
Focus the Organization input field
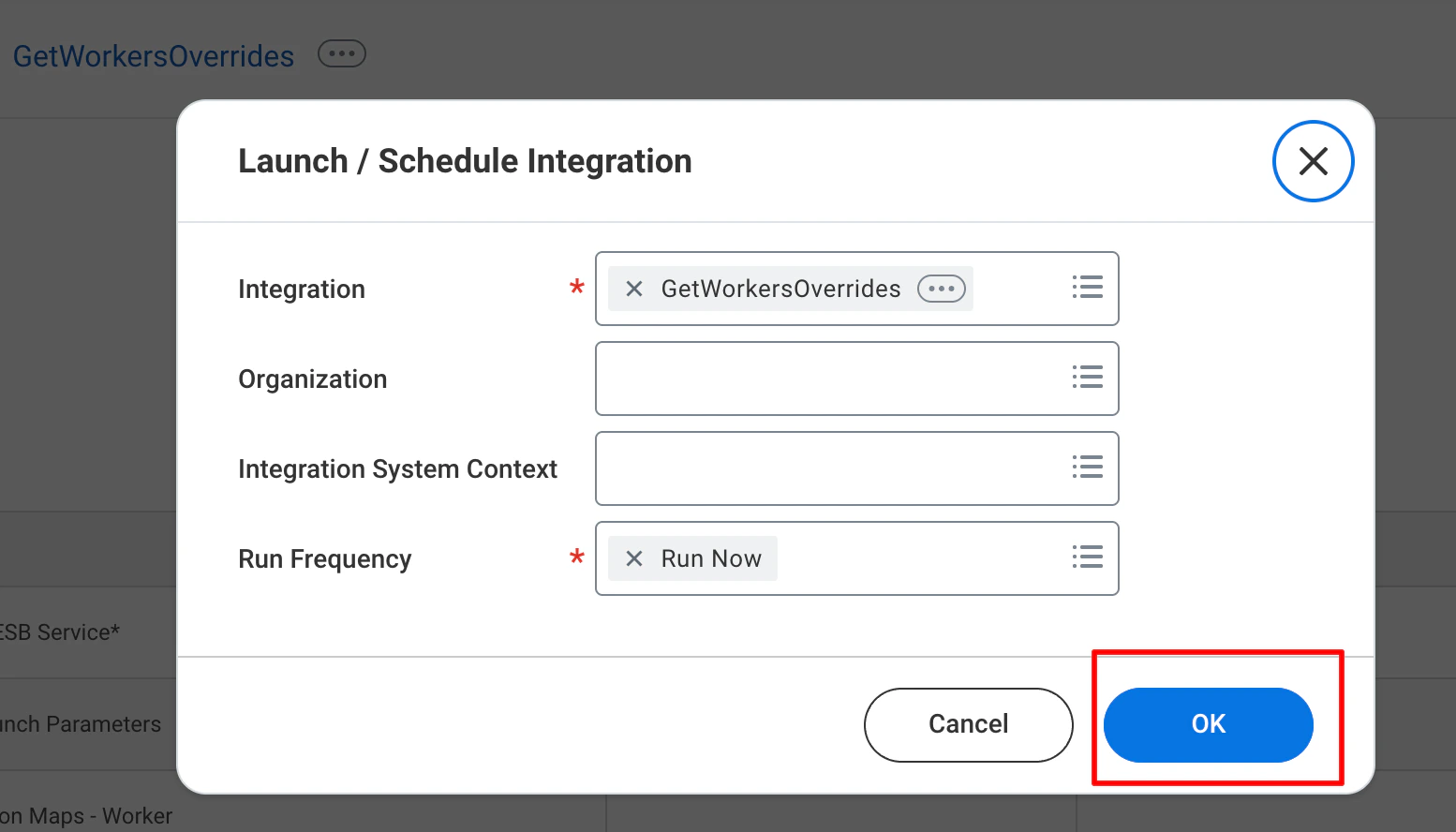856,379
